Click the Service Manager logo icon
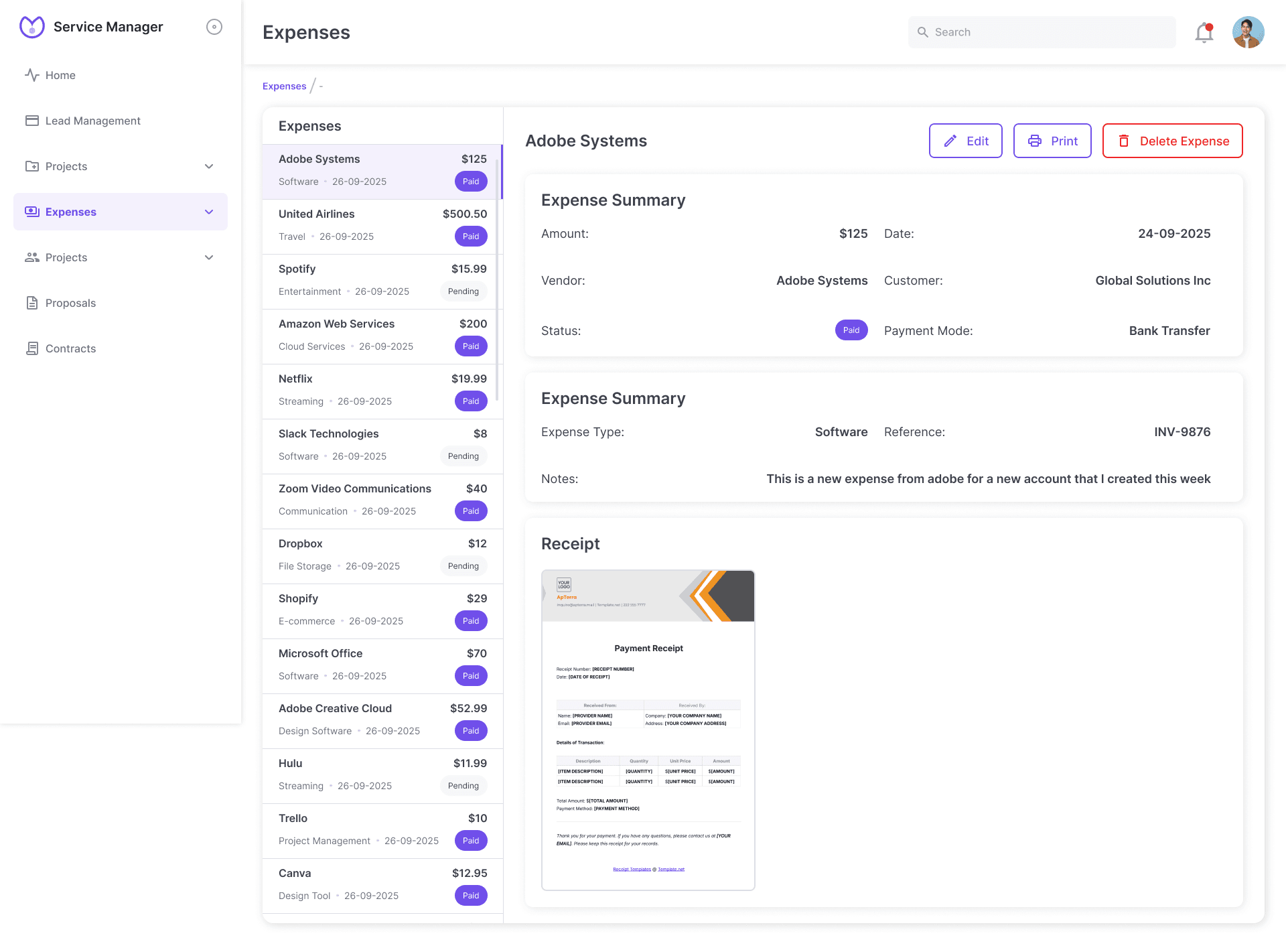The height and width of the screenshot is (952, 1286). tap(31, 27)
